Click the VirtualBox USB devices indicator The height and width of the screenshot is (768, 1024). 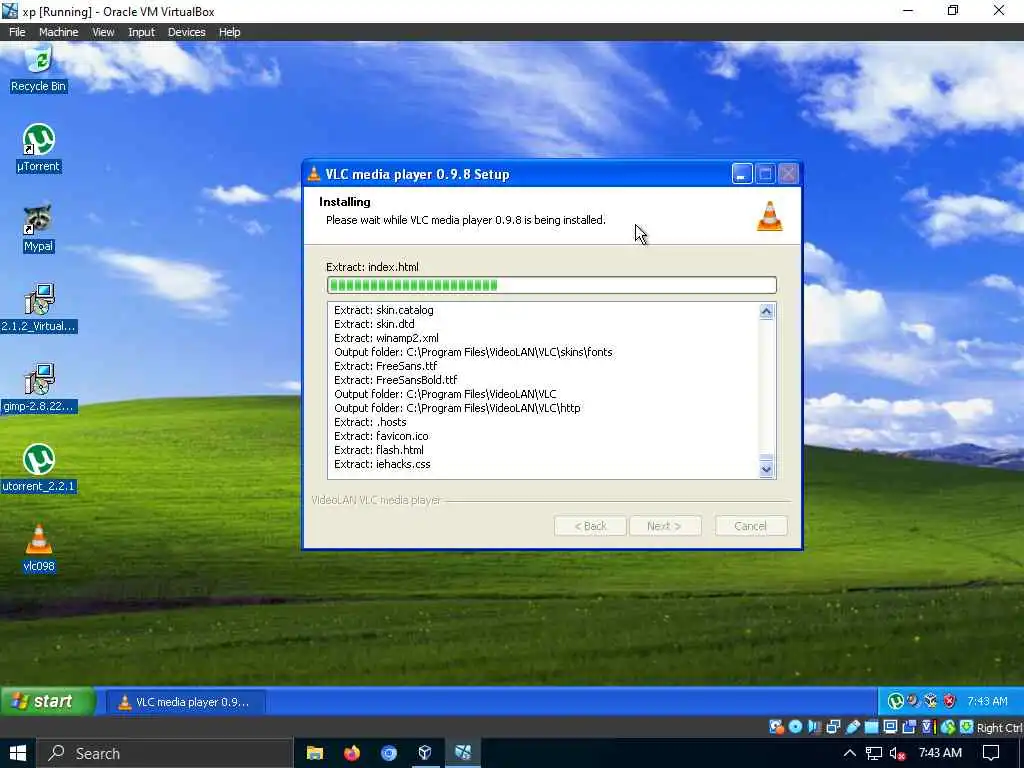pyautogui.click(x=853, y=727)
